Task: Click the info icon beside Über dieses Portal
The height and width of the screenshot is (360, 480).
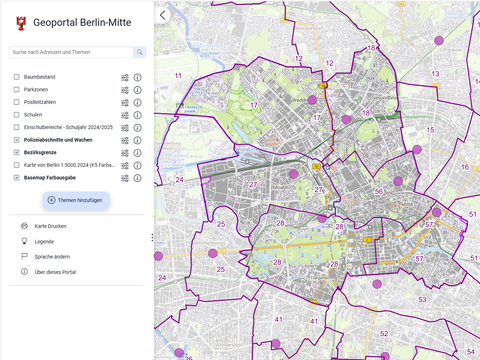Action: point(24,272)
